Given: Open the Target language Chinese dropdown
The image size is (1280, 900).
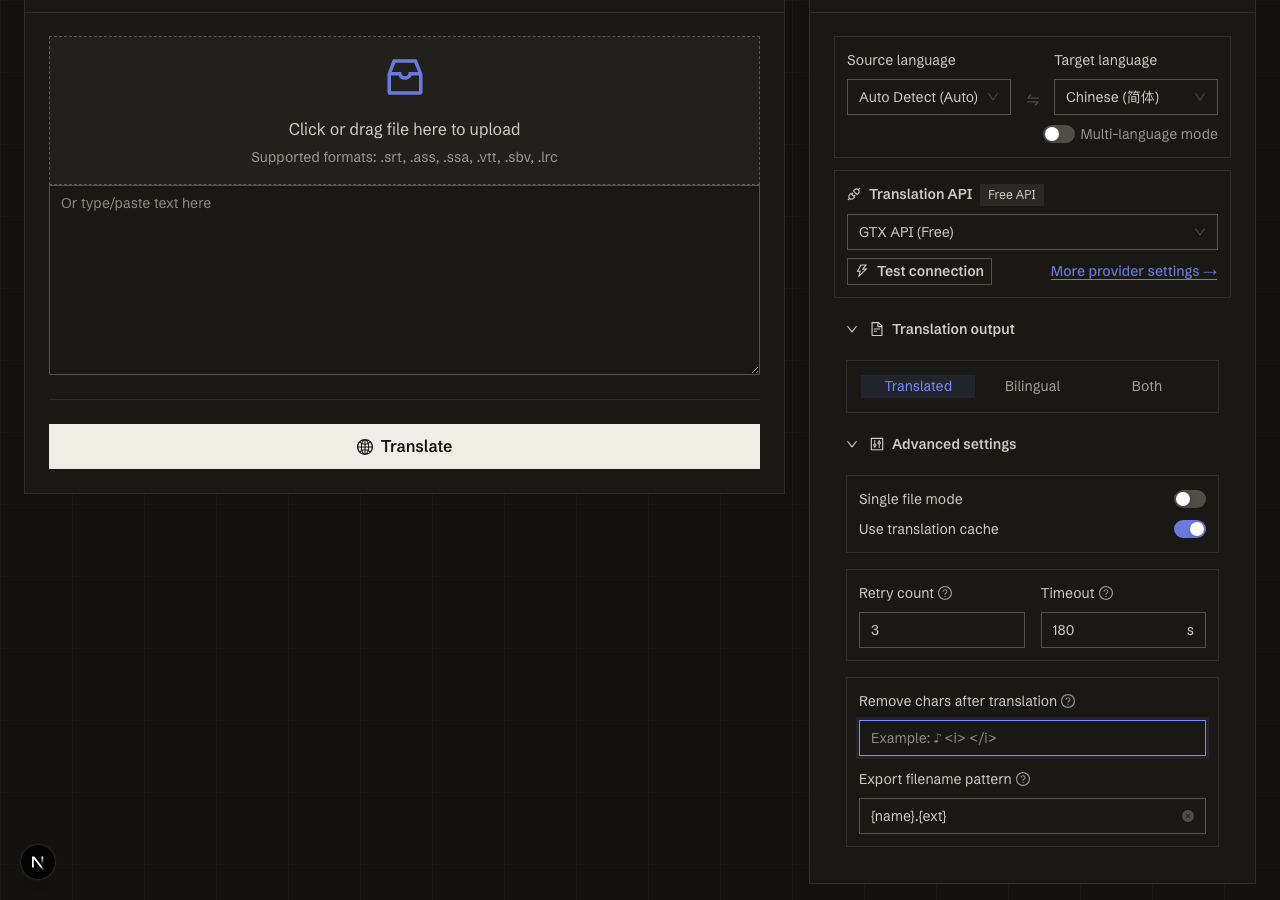Looking at the screenshot, I should pyautogui.click(x=1136, y=97).
